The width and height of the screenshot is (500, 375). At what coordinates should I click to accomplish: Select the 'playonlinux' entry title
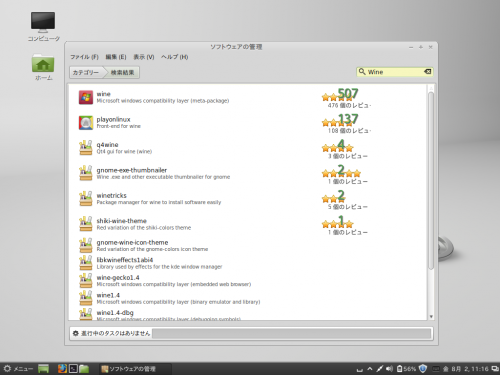pos(113,119)
